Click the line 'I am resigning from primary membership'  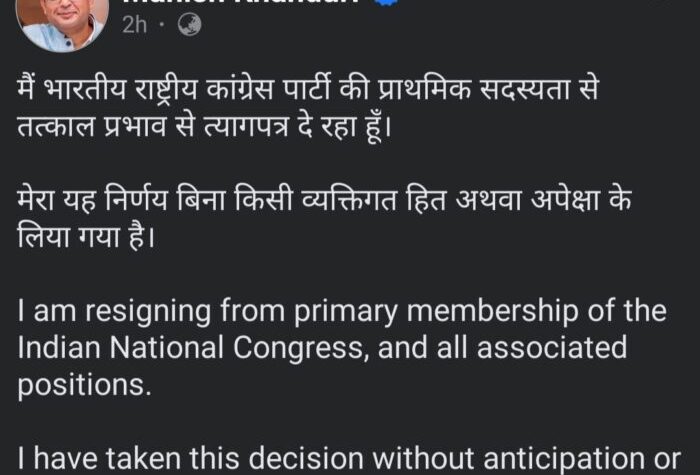coord(341,311)
